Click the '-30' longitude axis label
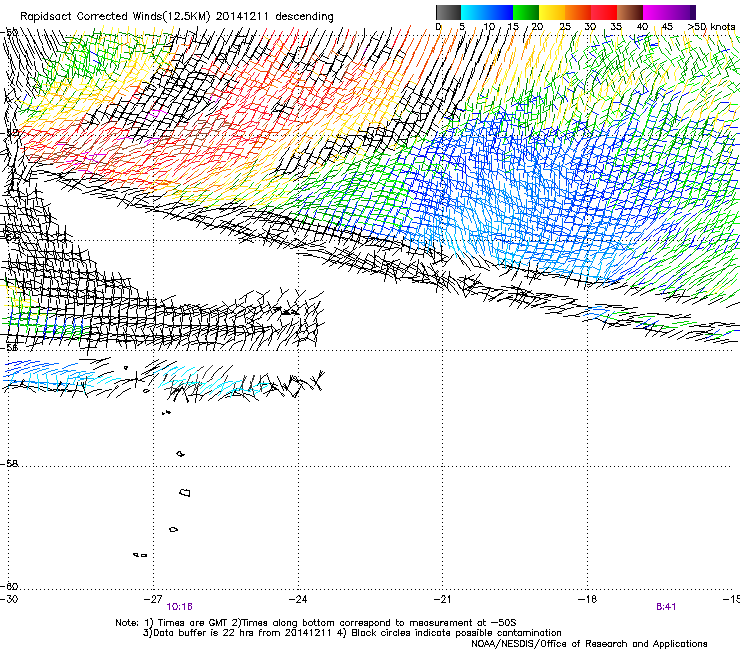 pyautogui.click(x=9, y=599)
